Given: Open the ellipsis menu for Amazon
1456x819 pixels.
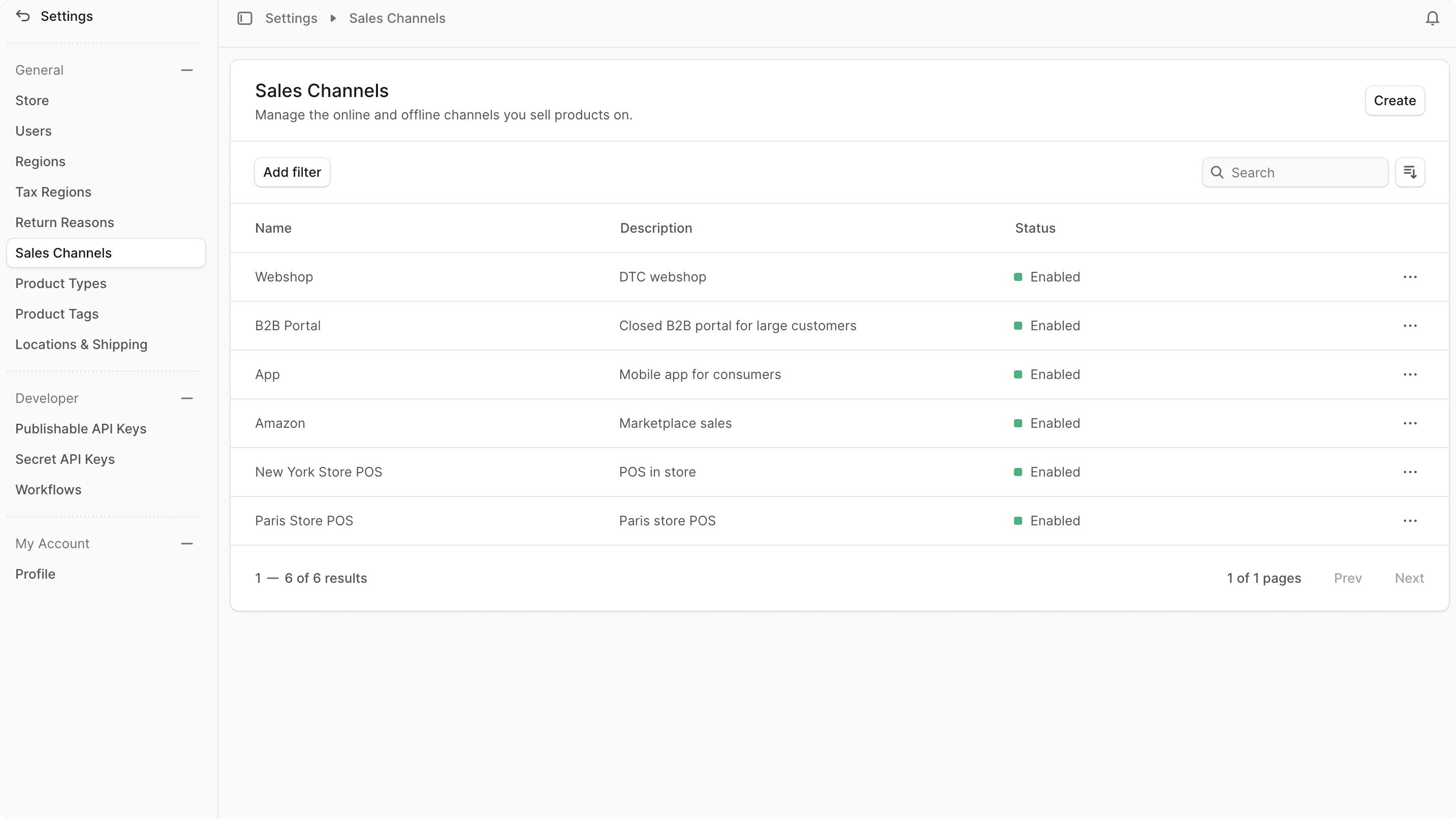Looking at the screenshot, I should (x=1410, y=423).
